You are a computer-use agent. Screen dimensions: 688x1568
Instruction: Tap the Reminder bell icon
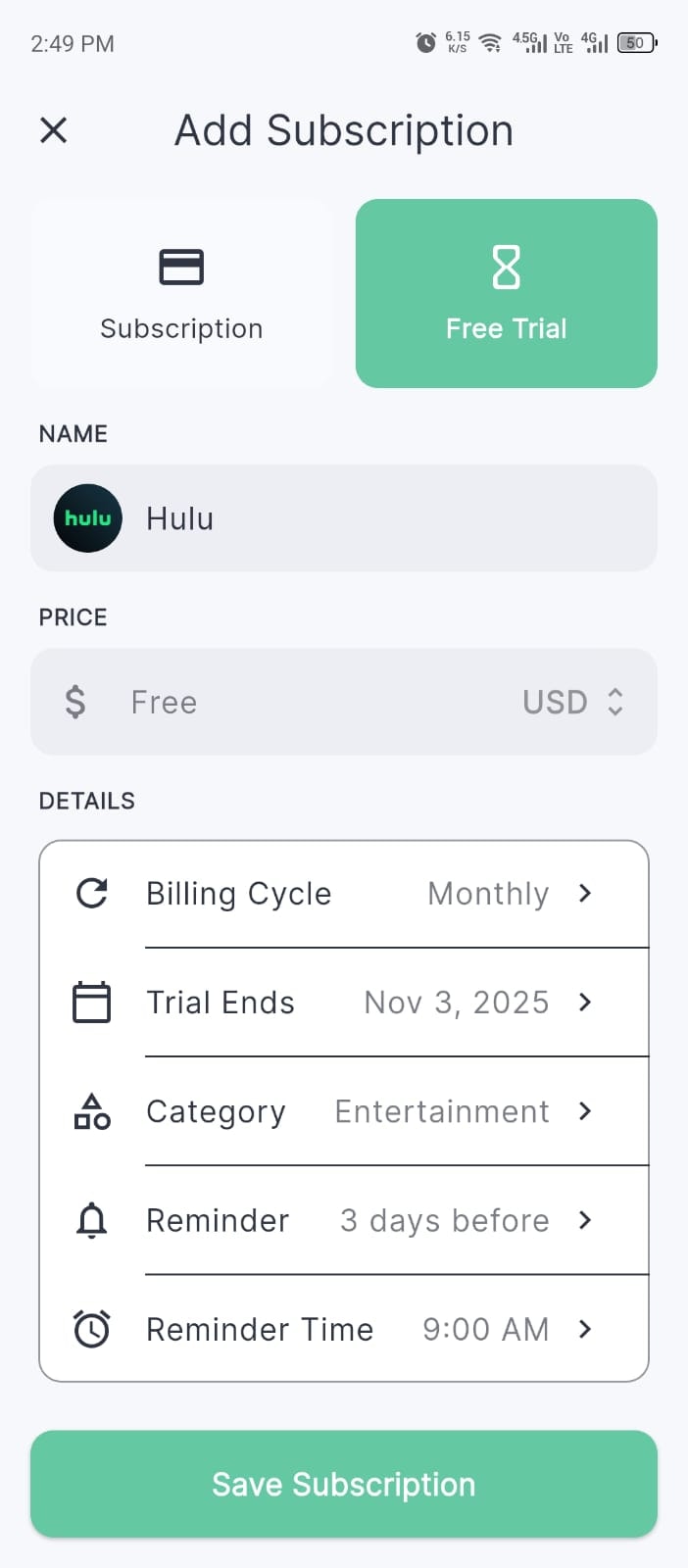tap(91, 1220)
